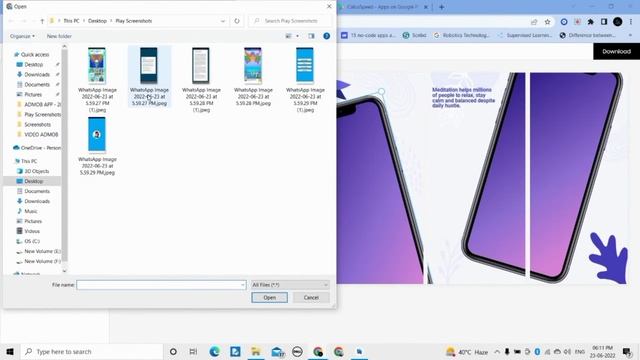Bookmark this page with star icon
640x360 pixels.
click(x=547, y=22)
